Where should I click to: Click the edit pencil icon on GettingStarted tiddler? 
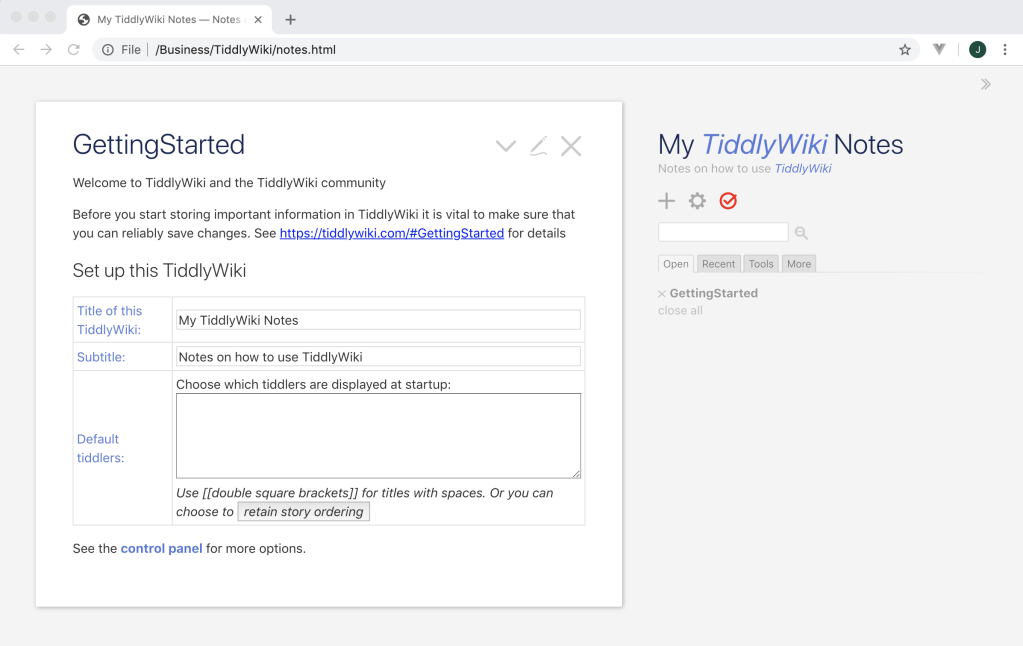pos(538,147)
